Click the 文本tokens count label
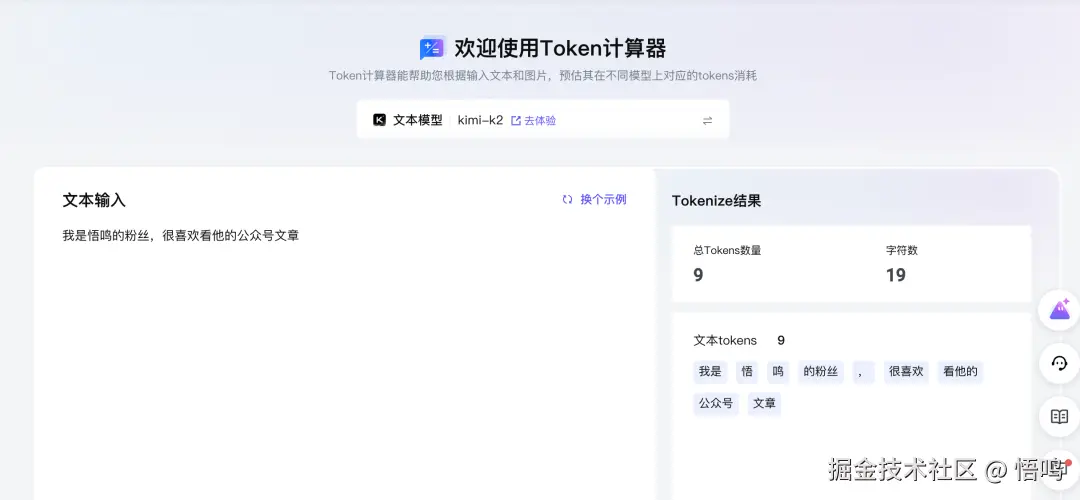Image resolution: width=1080 pixels, height=500 pixels. (x=725, y=340)
